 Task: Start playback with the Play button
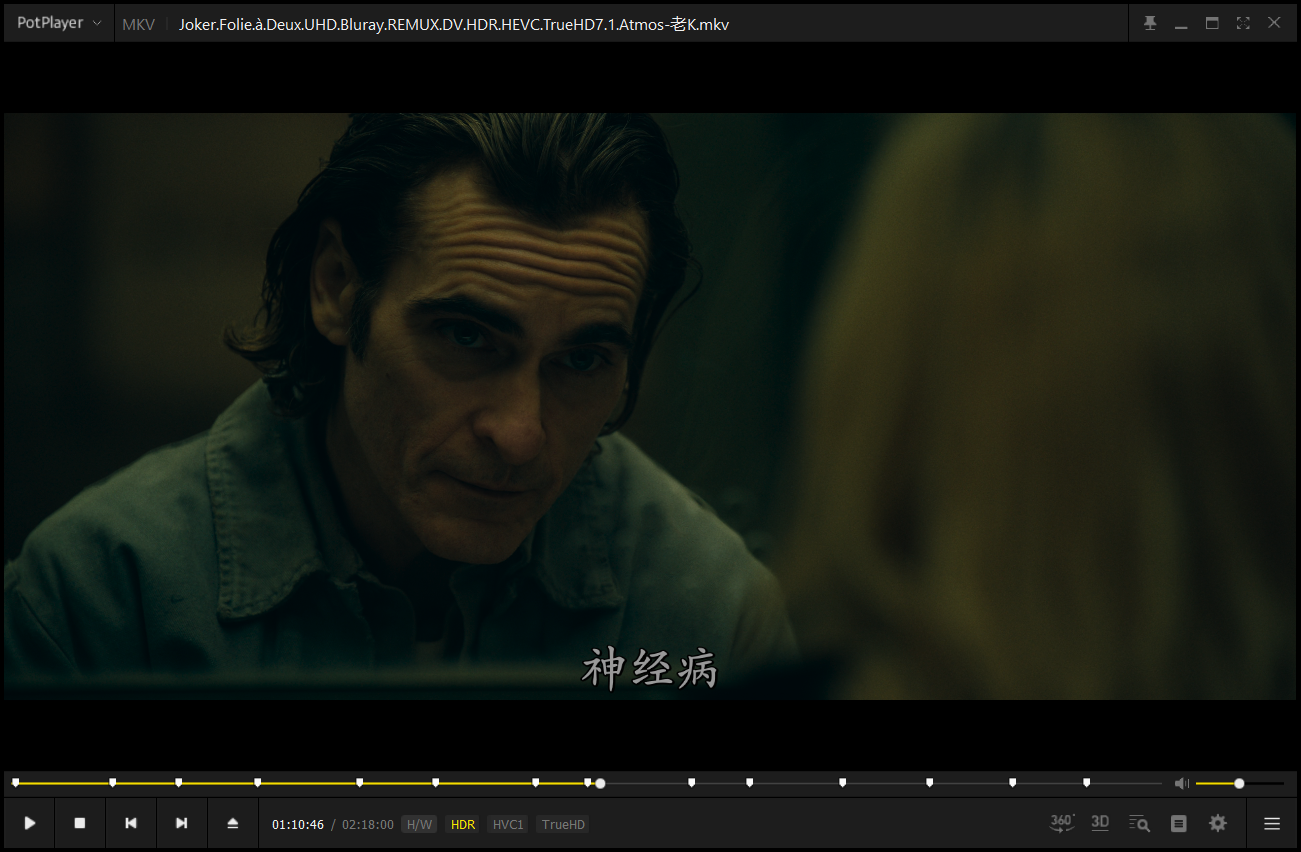(30, 823)
